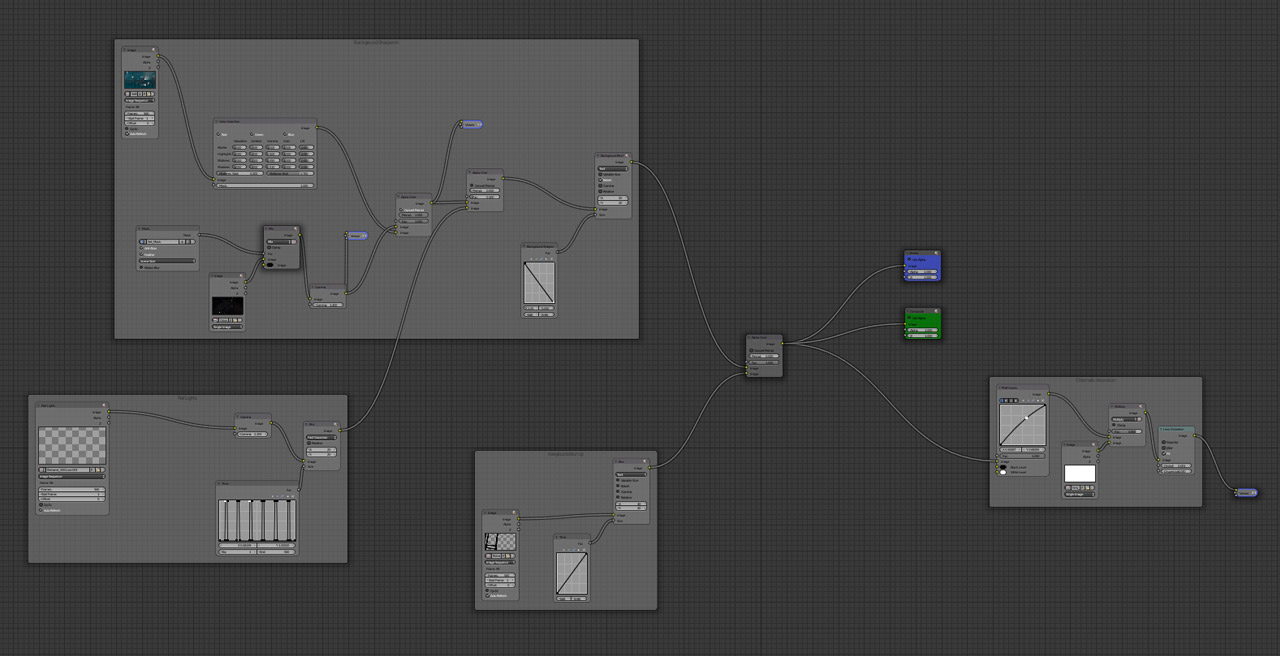The height and width of the screenshot is (656, 1280).
Task: Click the collapsed Viewer node after Lens Distortion
Action: tap(1246, 493)
